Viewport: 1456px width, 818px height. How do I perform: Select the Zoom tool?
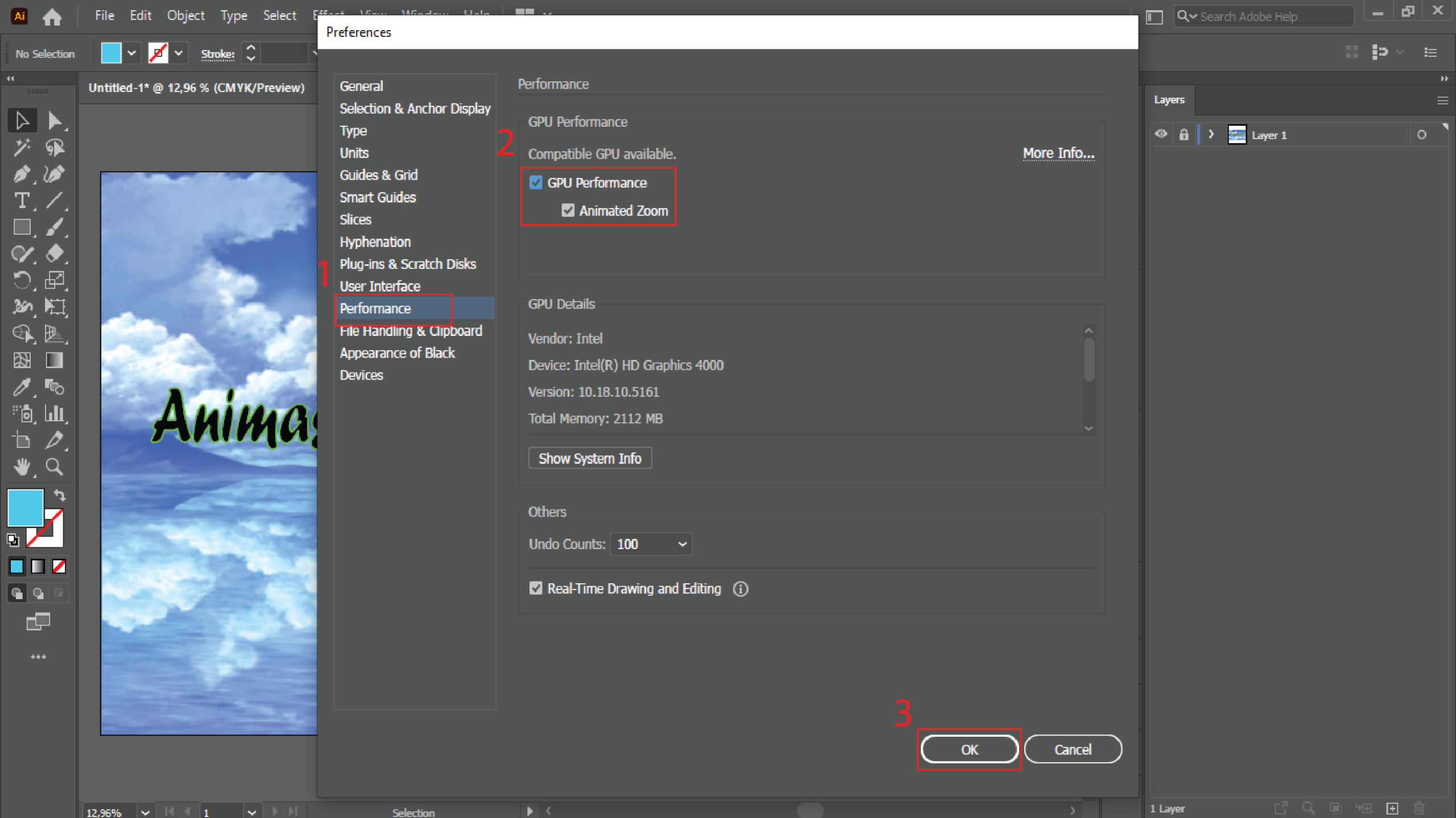click(55, 467)
